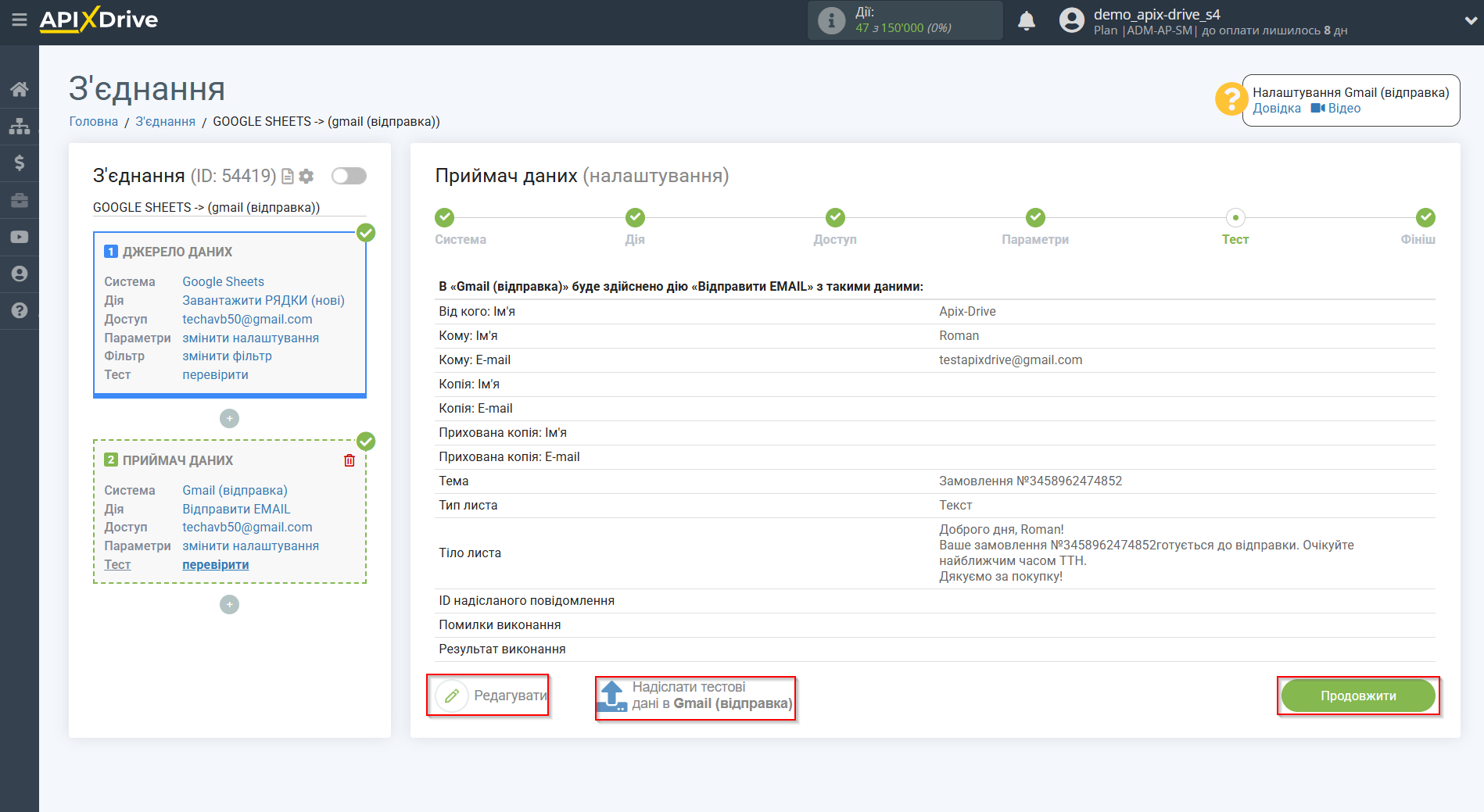This screenshot has height=812, width=1484.
Task: Click the user avatar icon
Action: point(1072,20)
